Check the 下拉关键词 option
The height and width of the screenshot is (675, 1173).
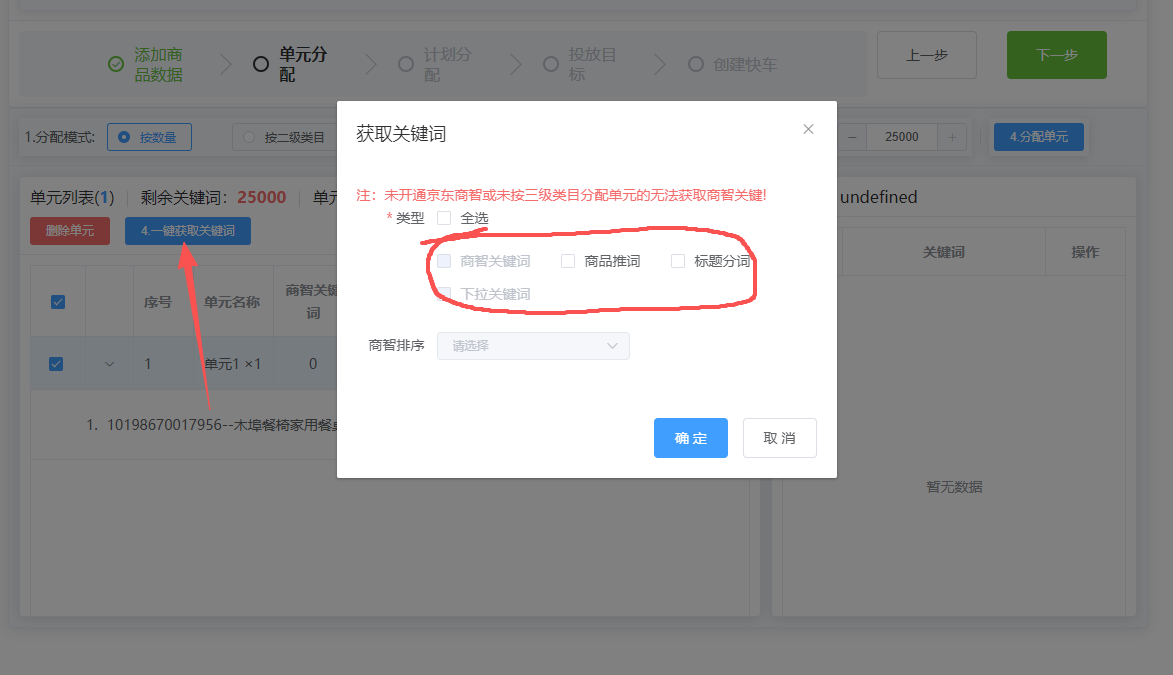point(444,293)
